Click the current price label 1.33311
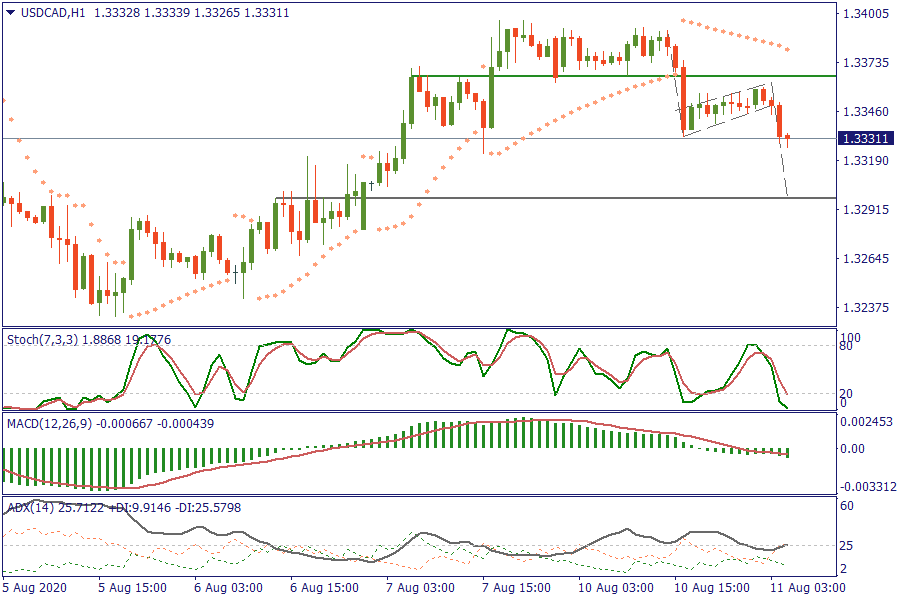Image resolution: width=900 pixels, height=600 pixels. point(866,138)
